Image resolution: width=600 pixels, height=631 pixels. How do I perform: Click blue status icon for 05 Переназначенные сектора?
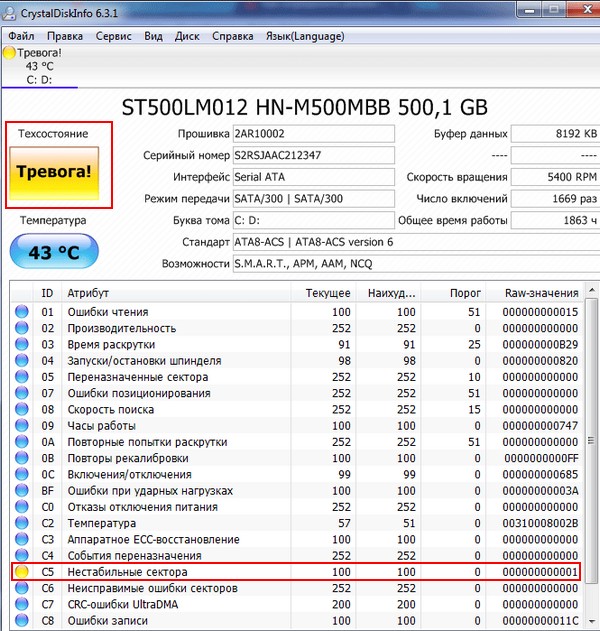23,377
